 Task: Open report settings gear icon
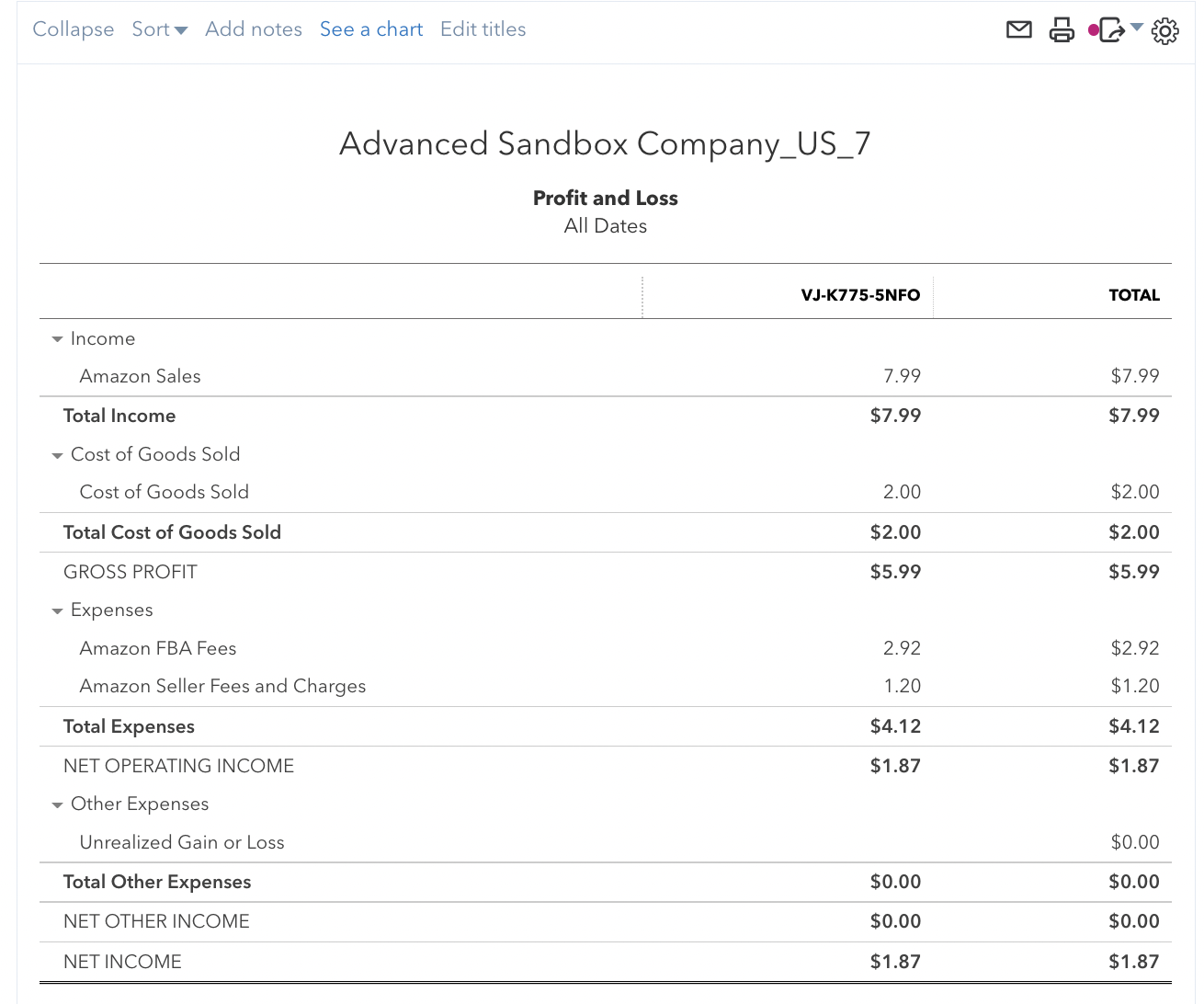point(1164,30)
